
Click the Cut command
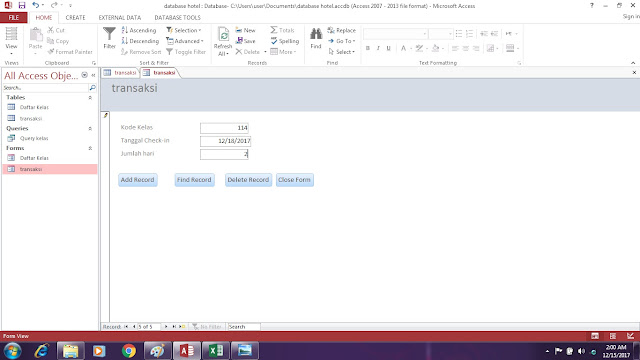click(x=56, y=30)
